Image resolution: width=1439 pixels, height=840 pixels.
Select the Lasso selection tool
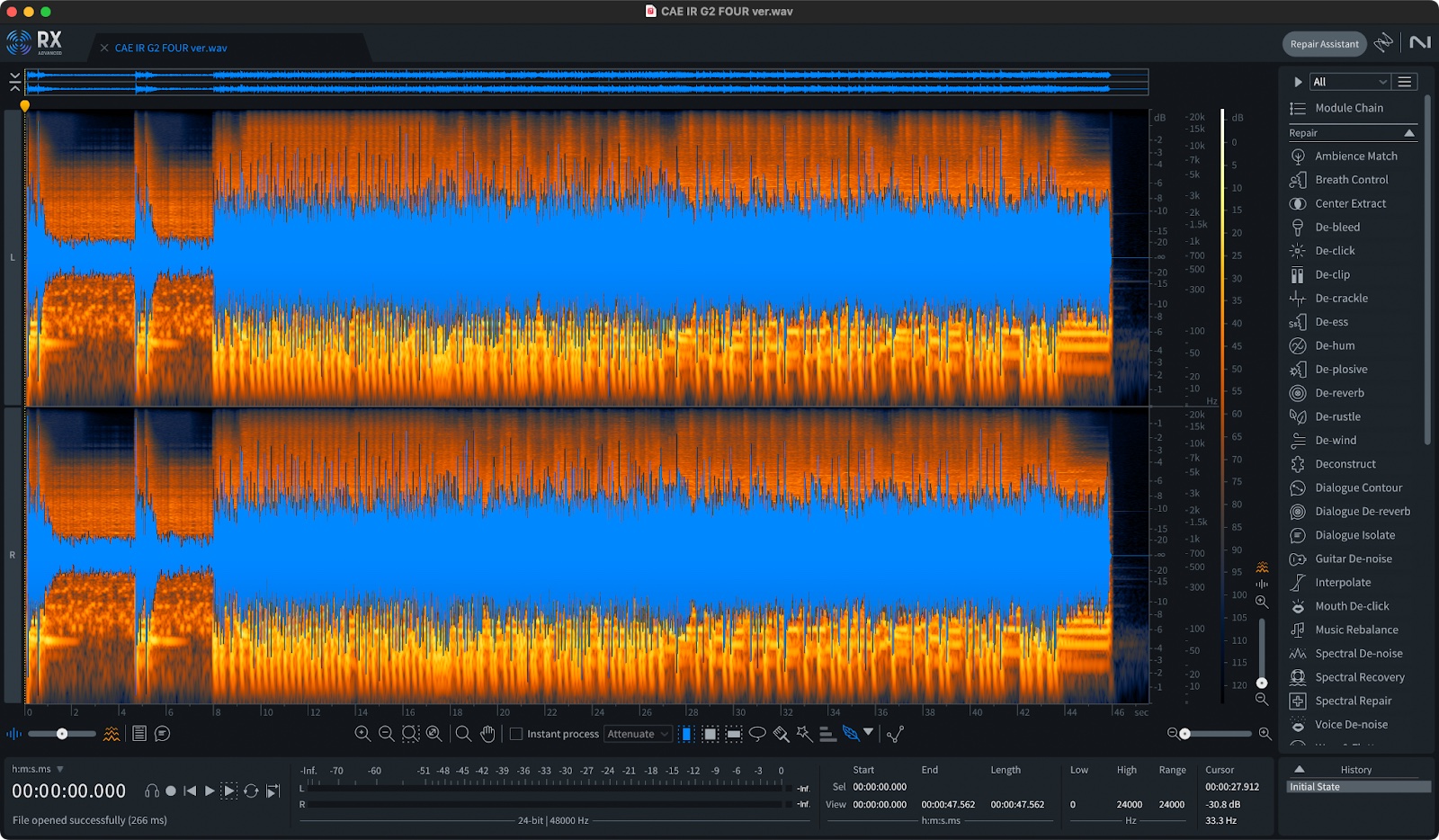pyautogui.click(x=757, y=734)
